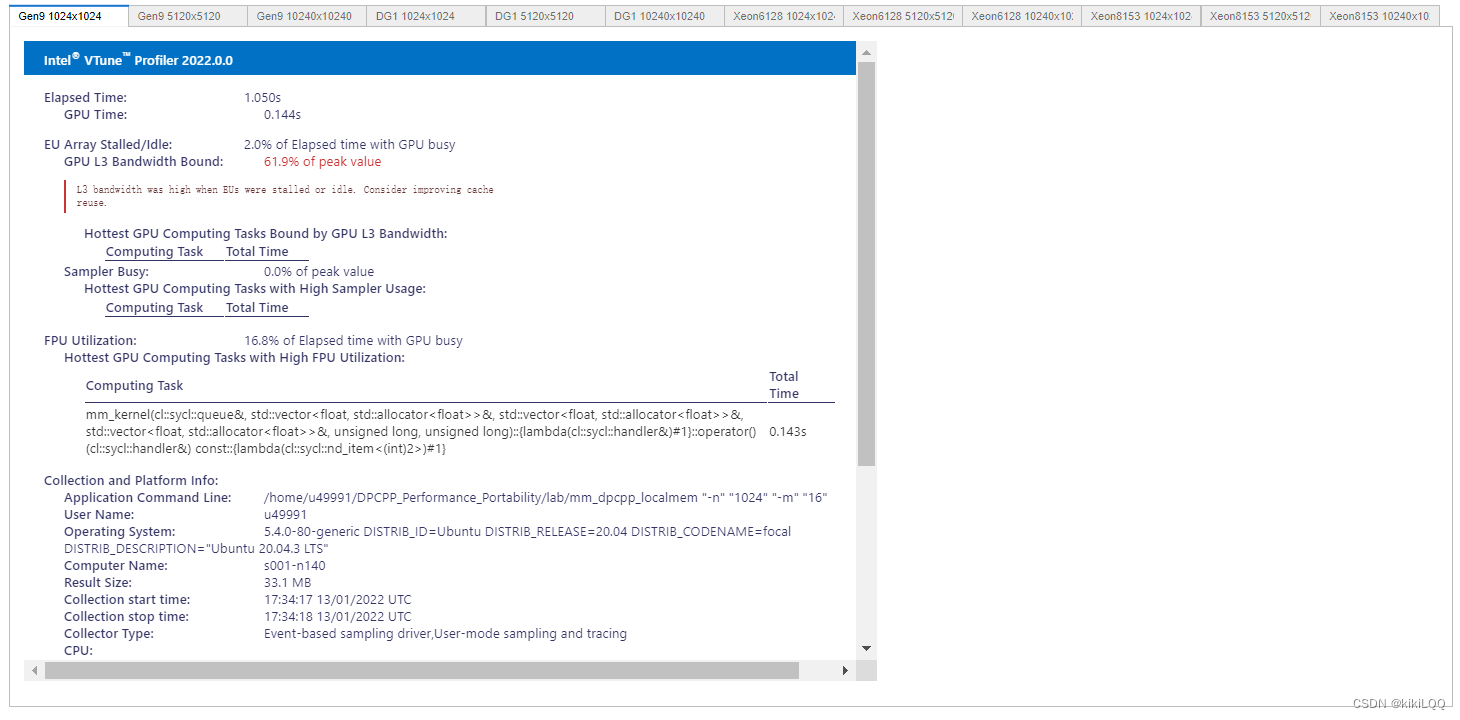1460x720 pixels.
Task: Click Total Time header under L3 Bandwidth
Action: click(x=257, y=252)
